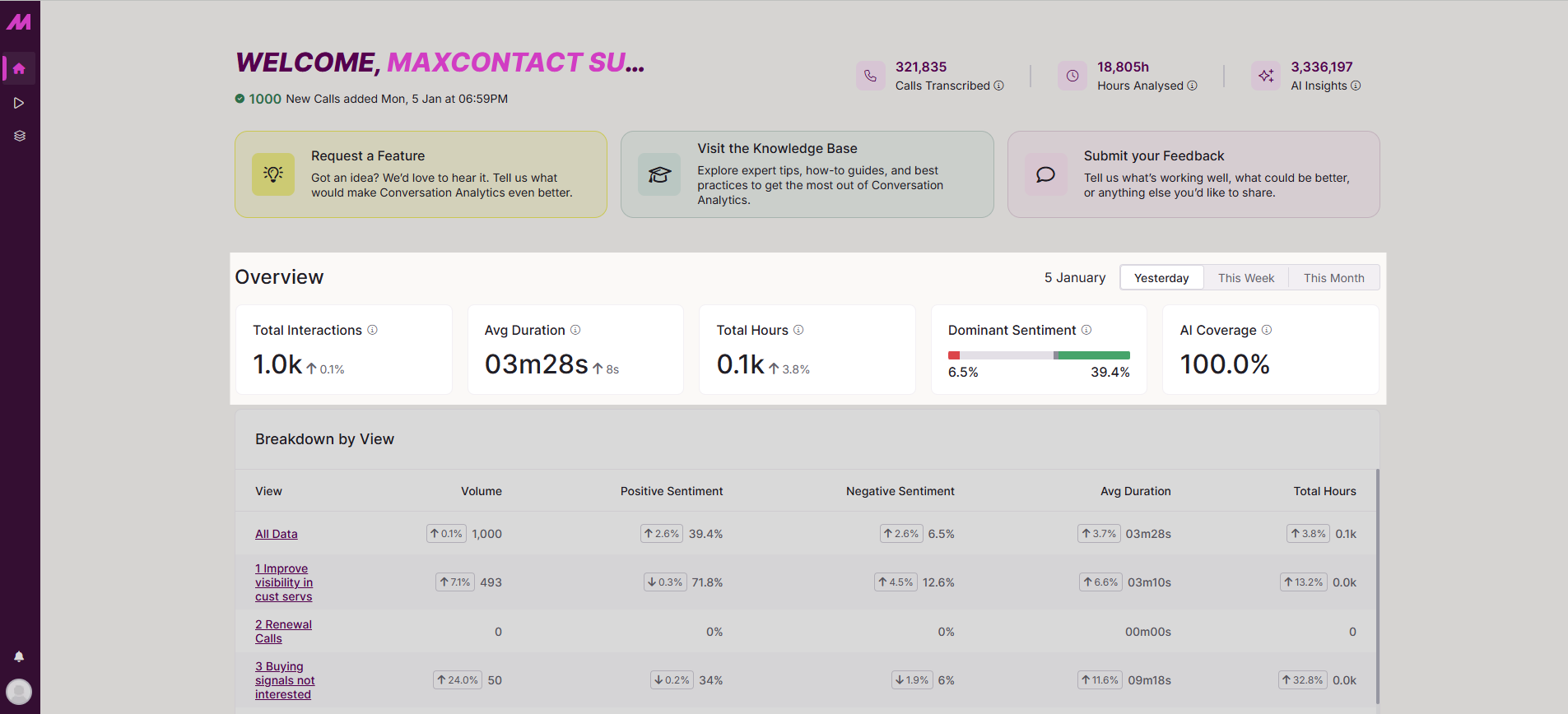Click info icon next to AI Coverage
This screenshot has width=1568, height=714.
(1267, 330)
